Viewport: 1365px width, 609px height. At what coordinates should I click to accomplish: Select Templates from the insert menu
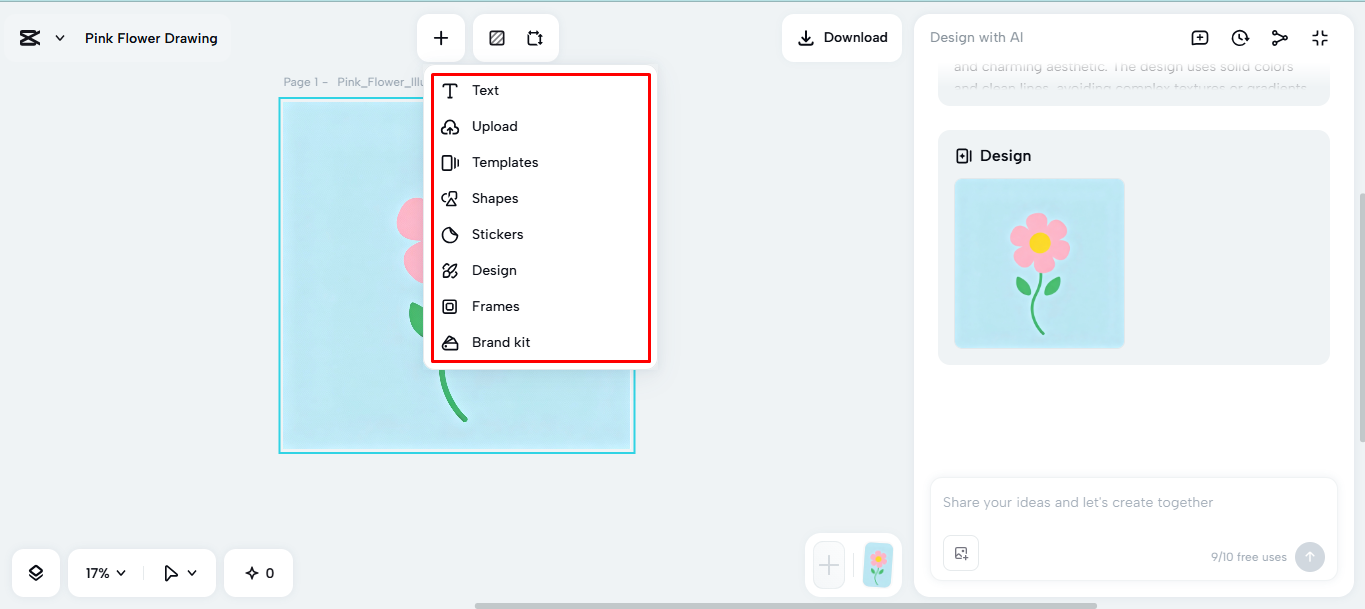pos(504,162)
